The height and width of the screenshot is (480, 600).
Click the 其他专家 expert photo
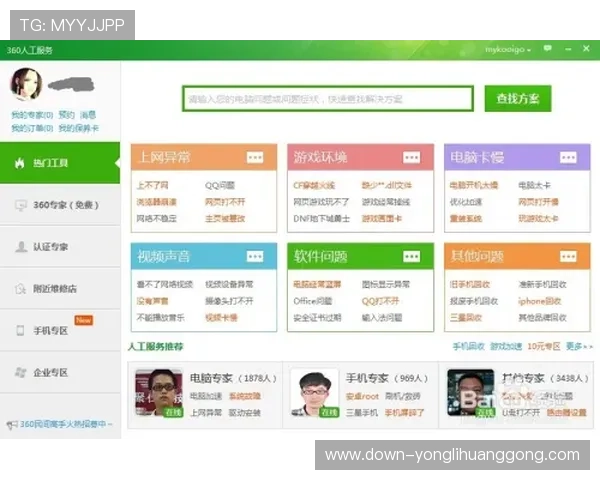[x=471, y=393]
